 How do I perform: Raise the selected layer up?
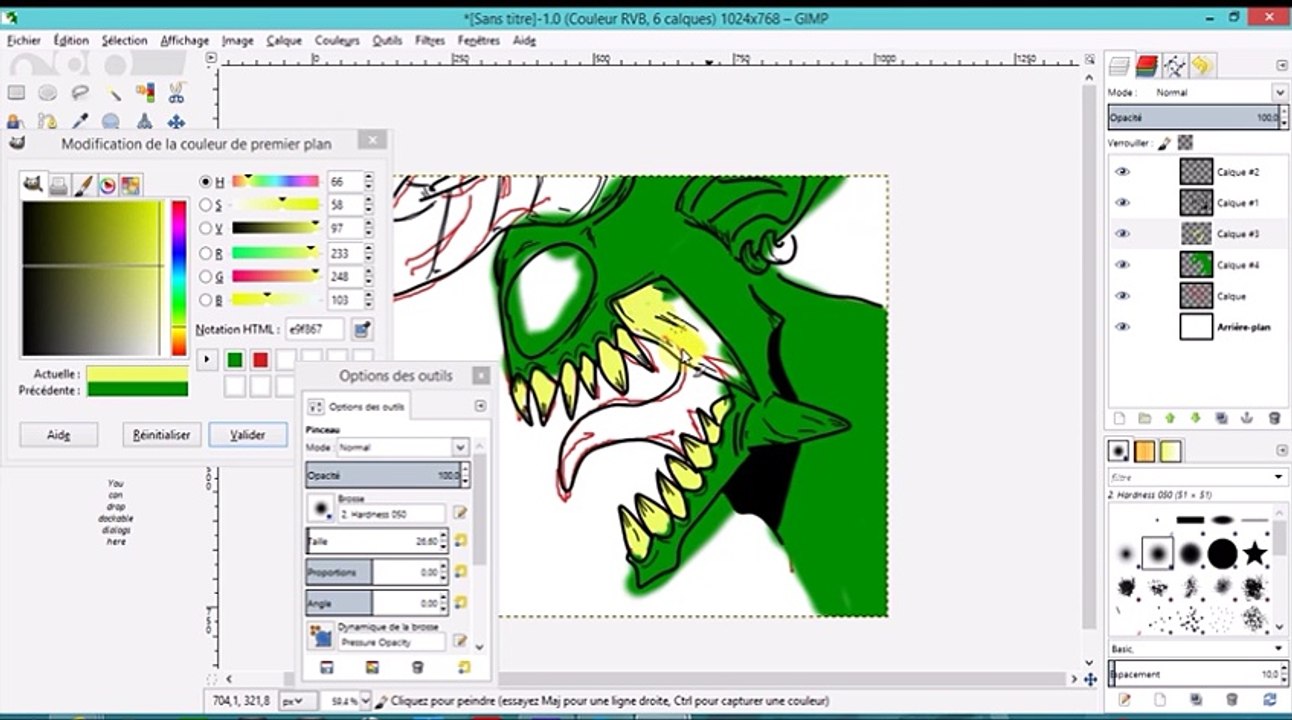pyautogui.click(x=1170, y=418)
